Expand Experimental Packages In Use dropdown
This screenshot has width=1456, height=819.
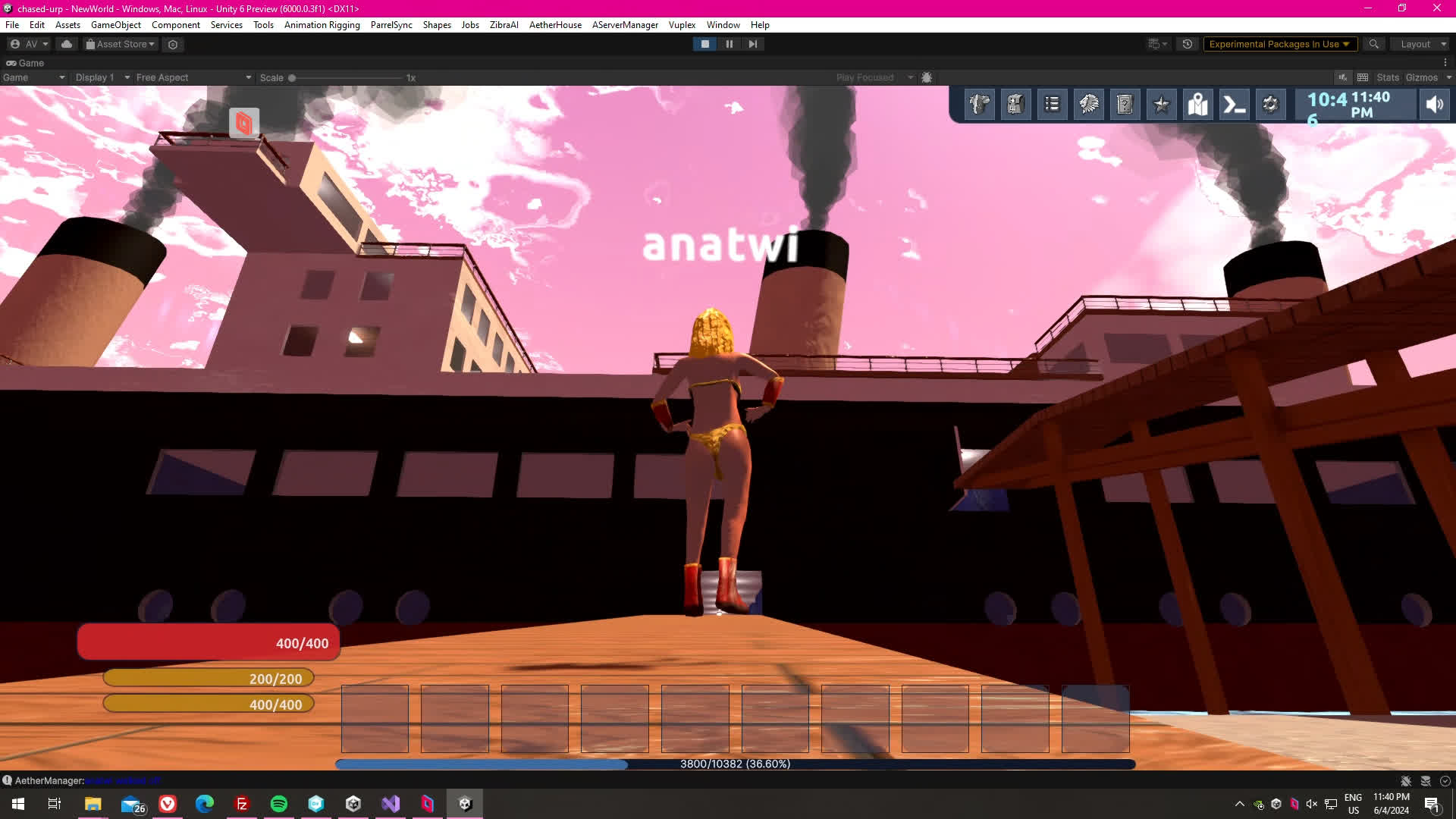pyautogui.click(x=1279, y=44)
